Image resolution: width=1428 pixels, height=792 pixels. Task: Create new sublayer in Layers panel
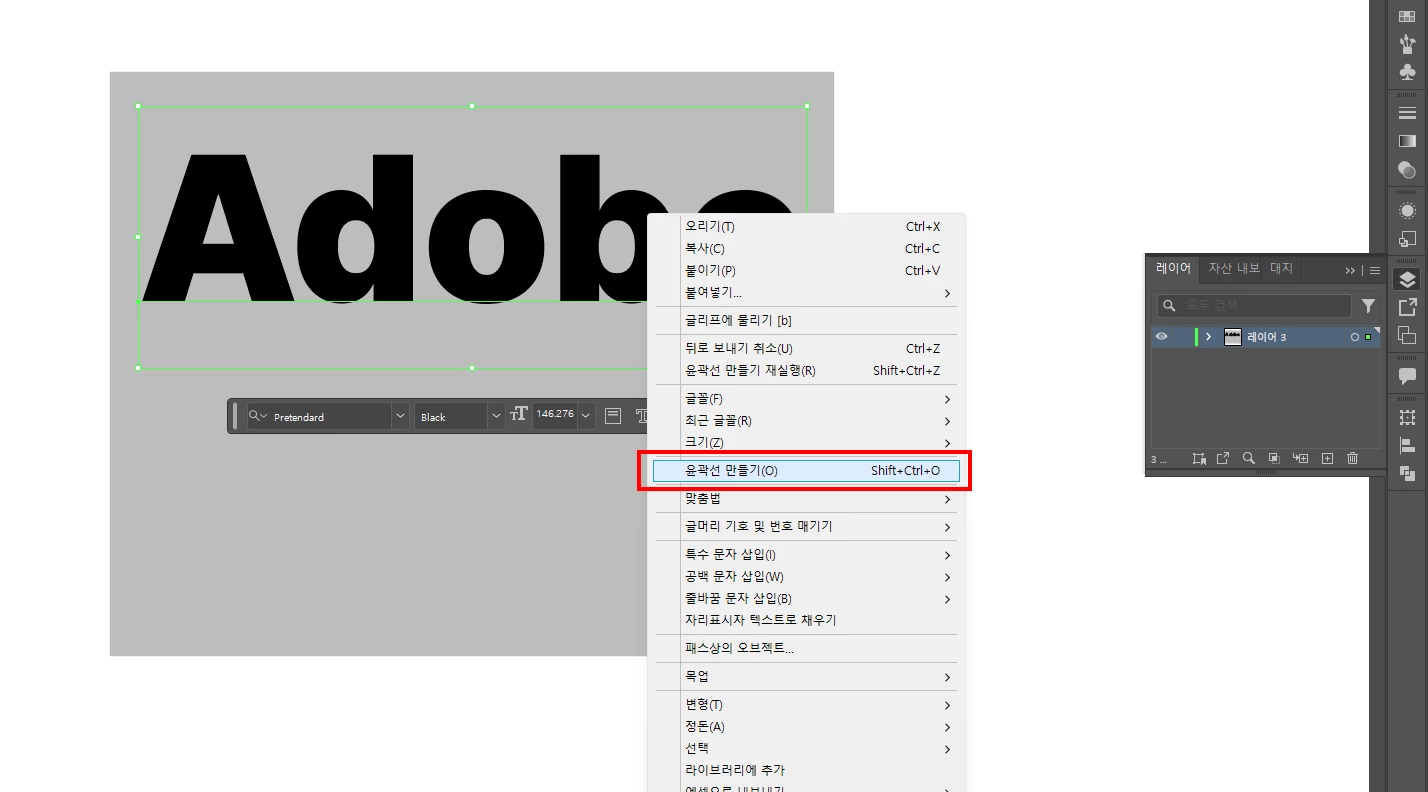1300,458
